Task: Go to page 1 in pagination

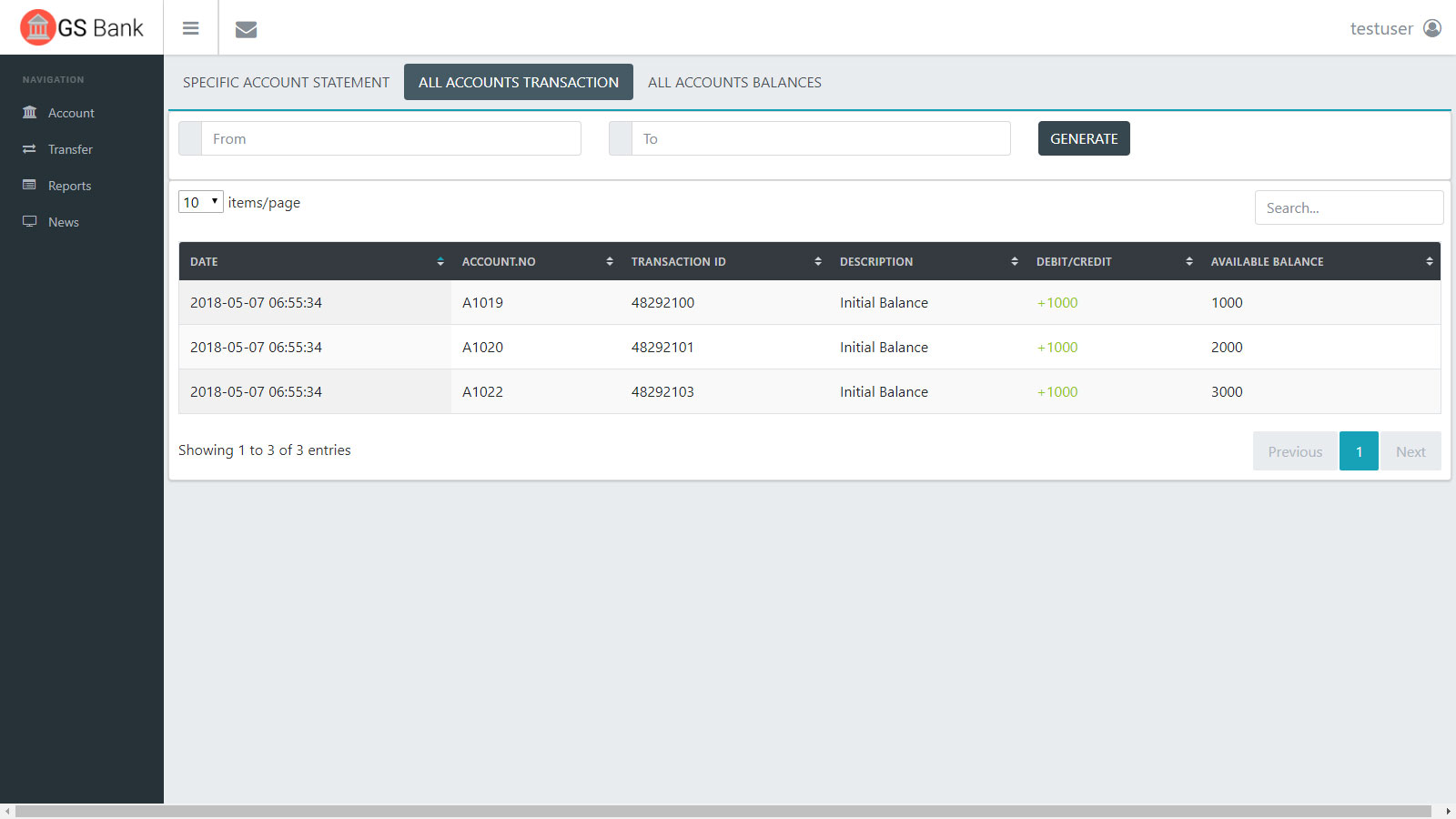Action: [1359, 451]
